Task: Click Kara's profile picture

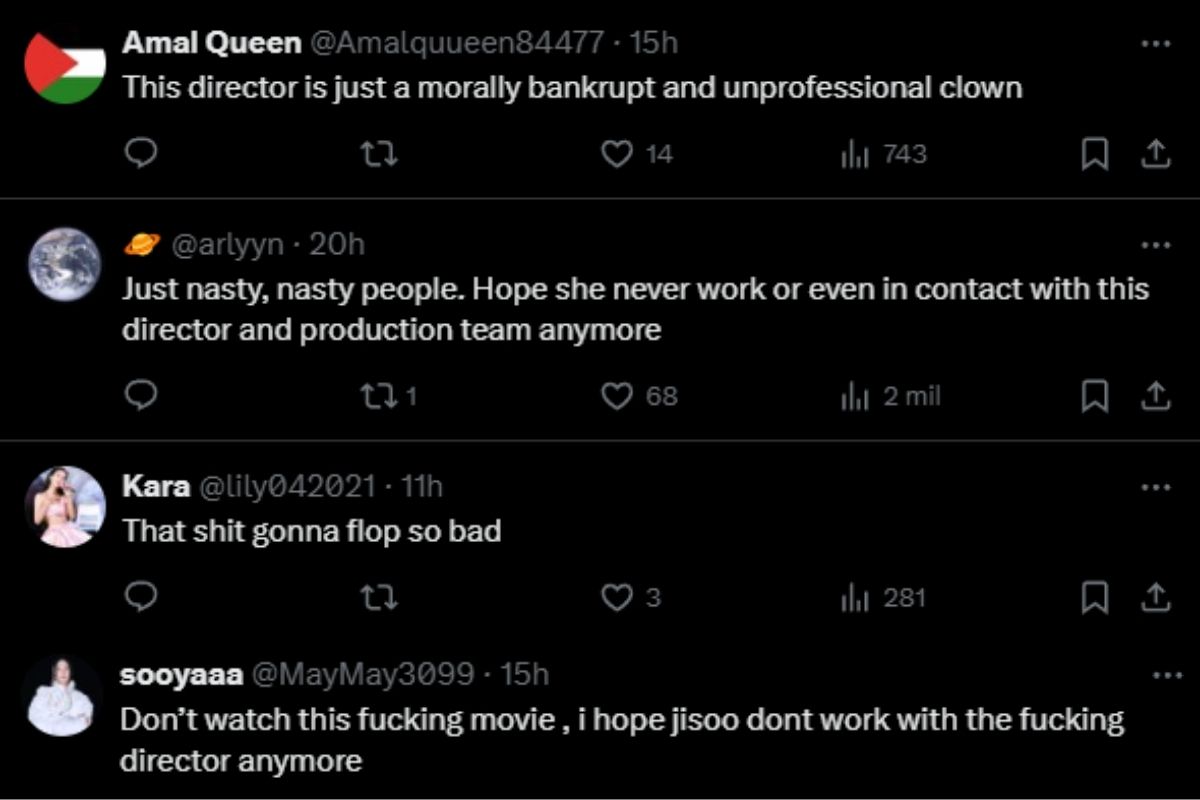Action: (65, 507)
